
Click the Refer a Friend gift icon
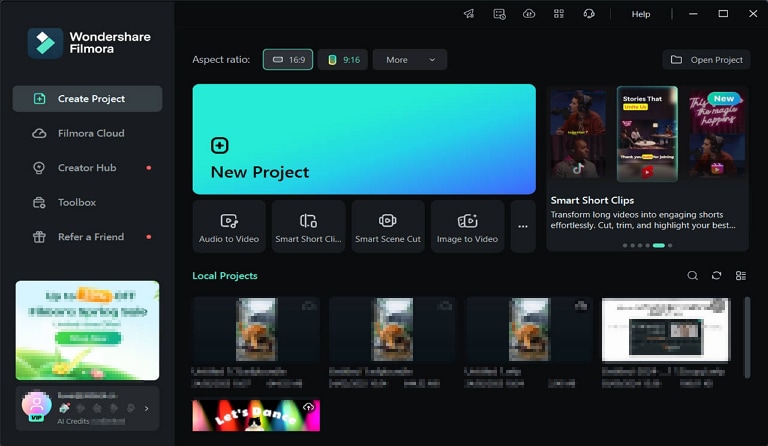point(39,237)
